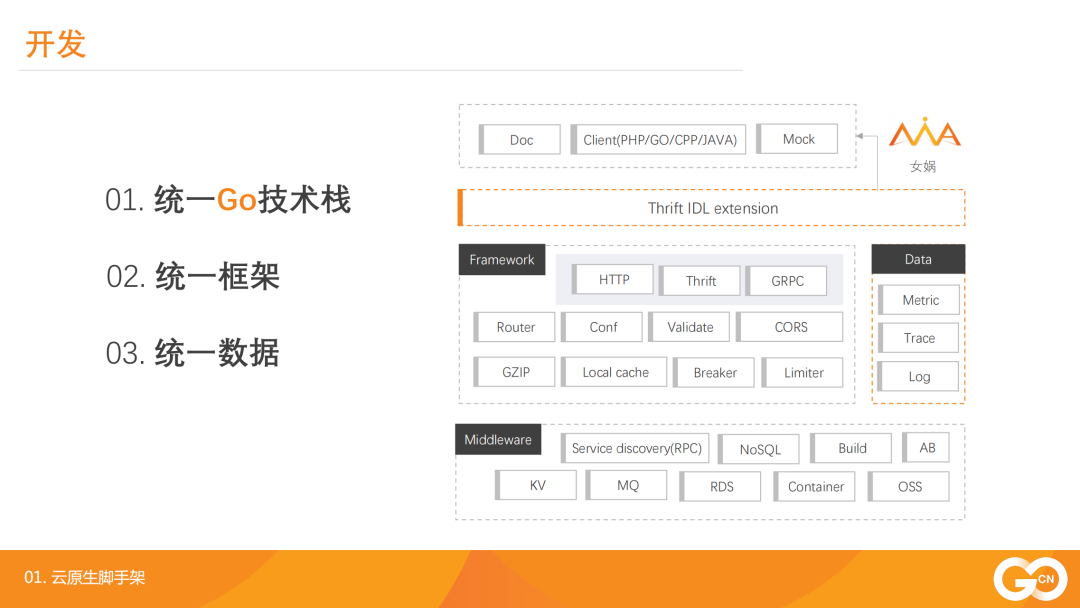This screenshot has width=1080, height=608.
Task: Select the Client(PHP/GO/CPP/JAVA) box
Action: tap(658, 140)
